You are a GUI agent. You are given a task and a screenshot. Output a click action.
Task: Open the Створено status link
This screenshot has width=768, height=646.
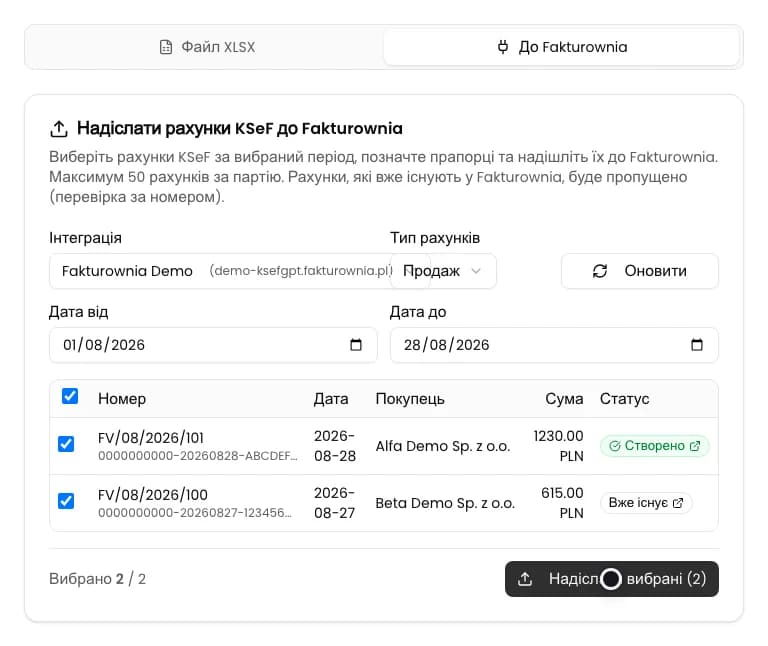coord(654,446)
